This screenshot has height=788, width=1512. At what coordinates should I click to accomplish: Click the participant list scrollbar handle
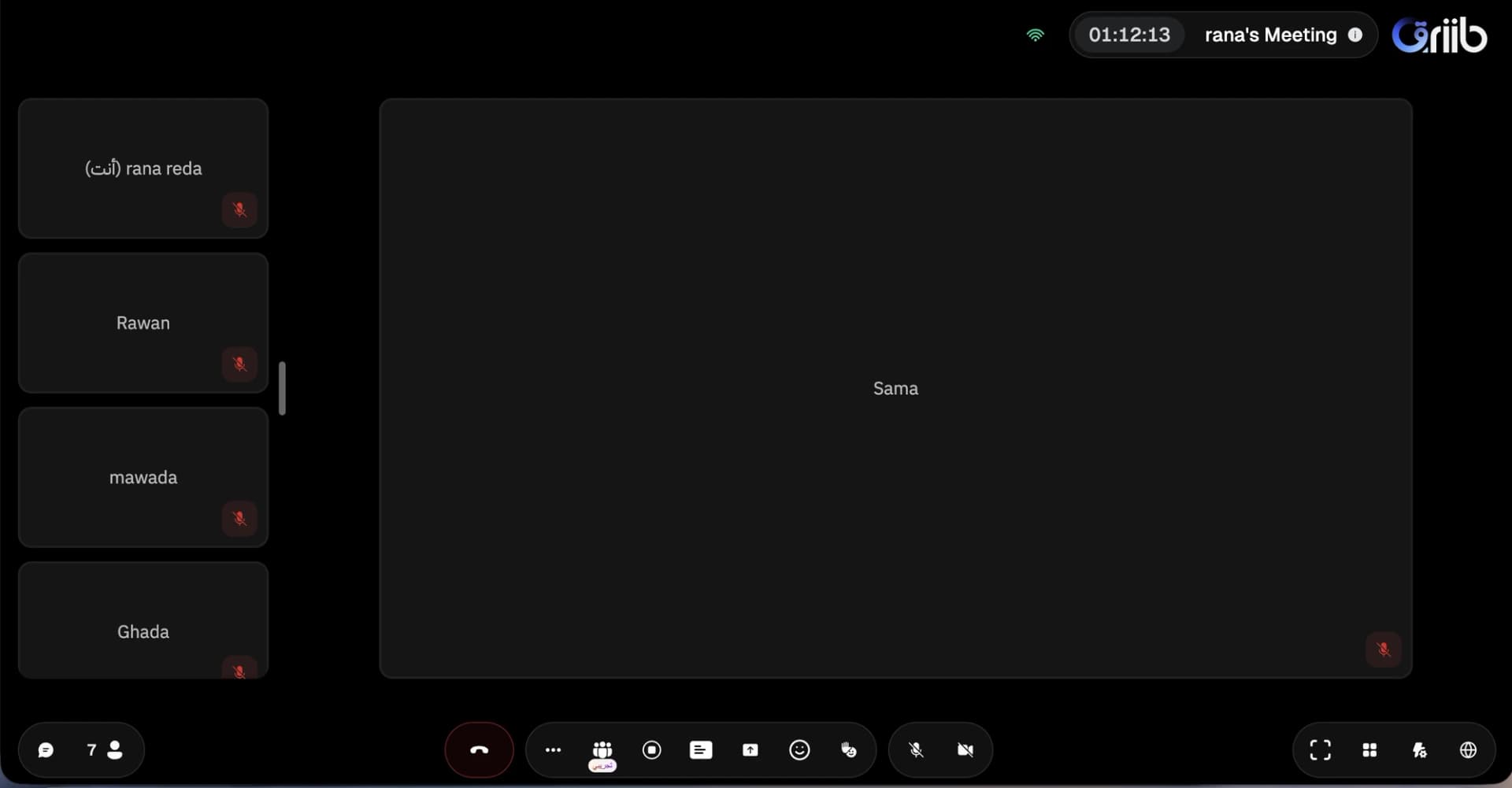pos(282,388)
